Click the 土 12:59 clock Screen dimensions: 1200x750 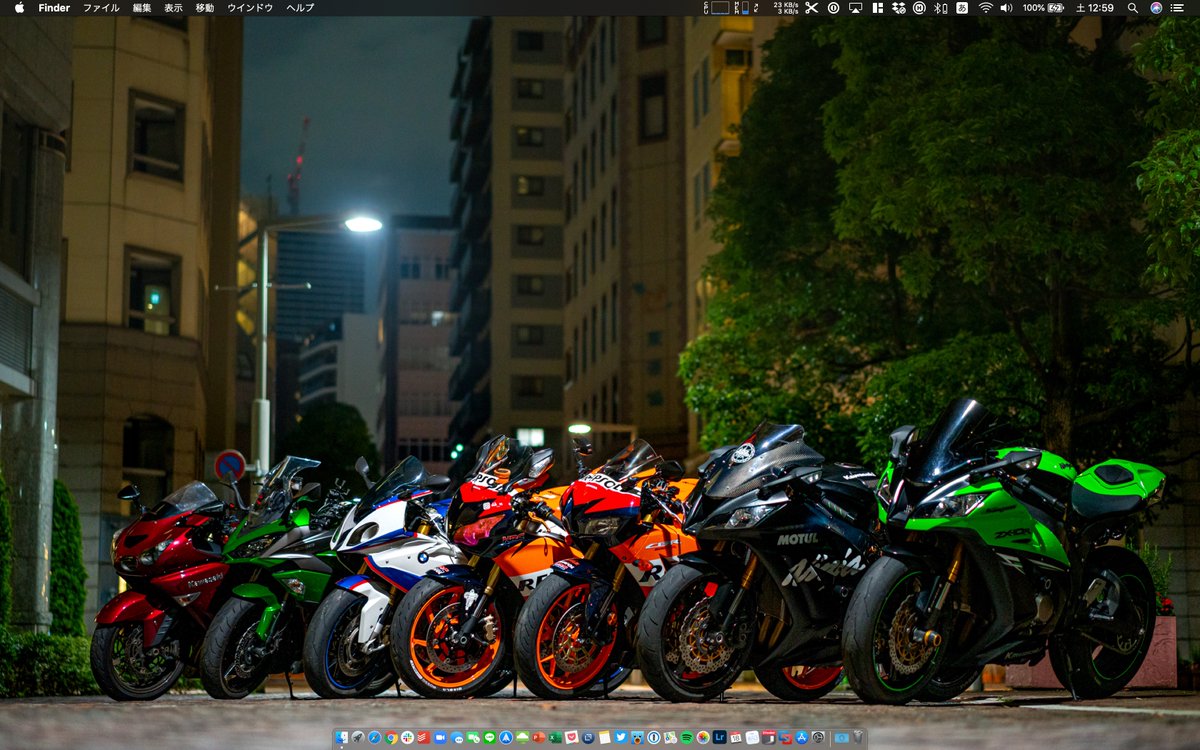click(1095, 7)
